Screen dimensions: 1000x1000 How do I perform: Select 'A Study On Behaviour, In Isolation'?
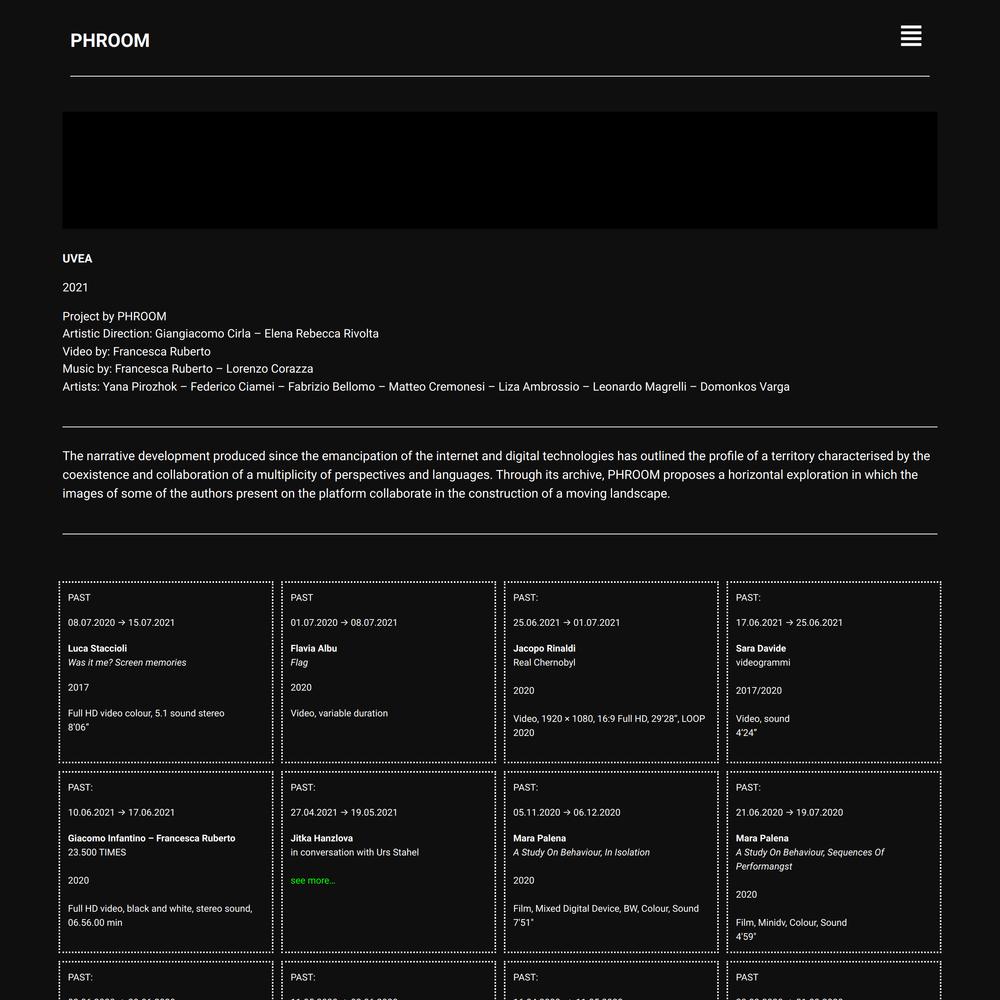click(x=581, y=852)
